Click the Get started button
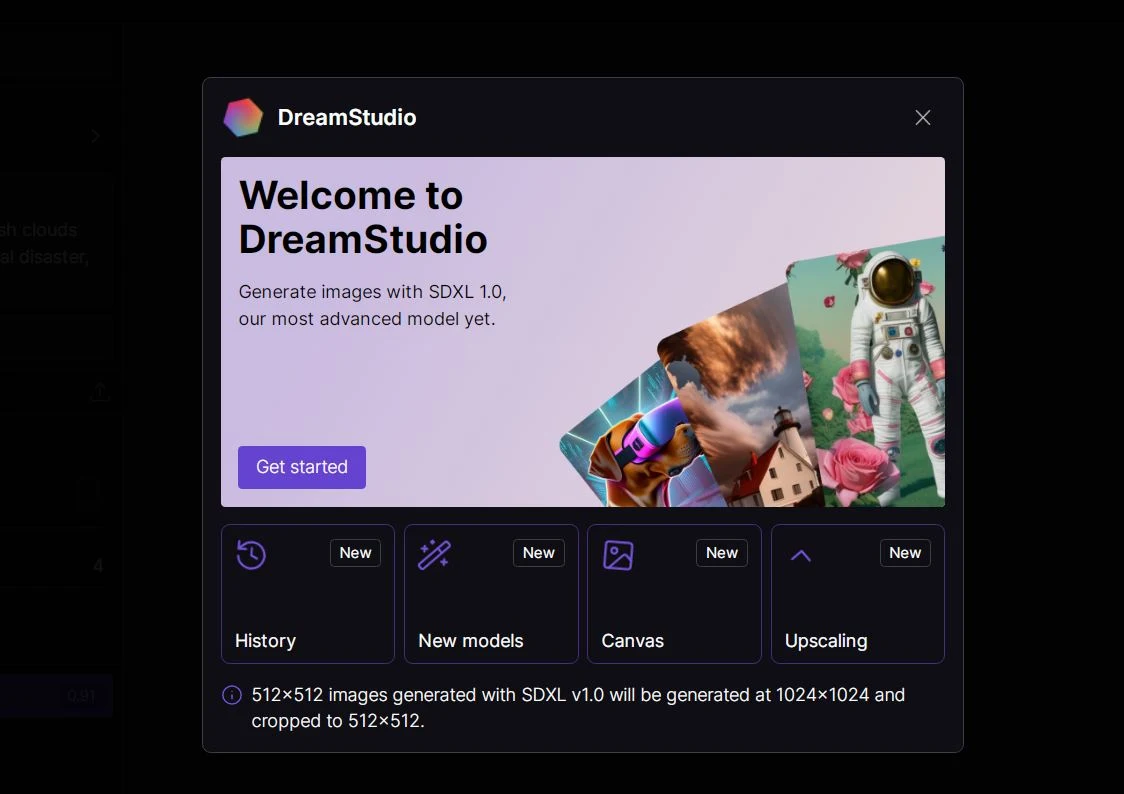Screen dimensions: 1124x794 click(302, 467)
